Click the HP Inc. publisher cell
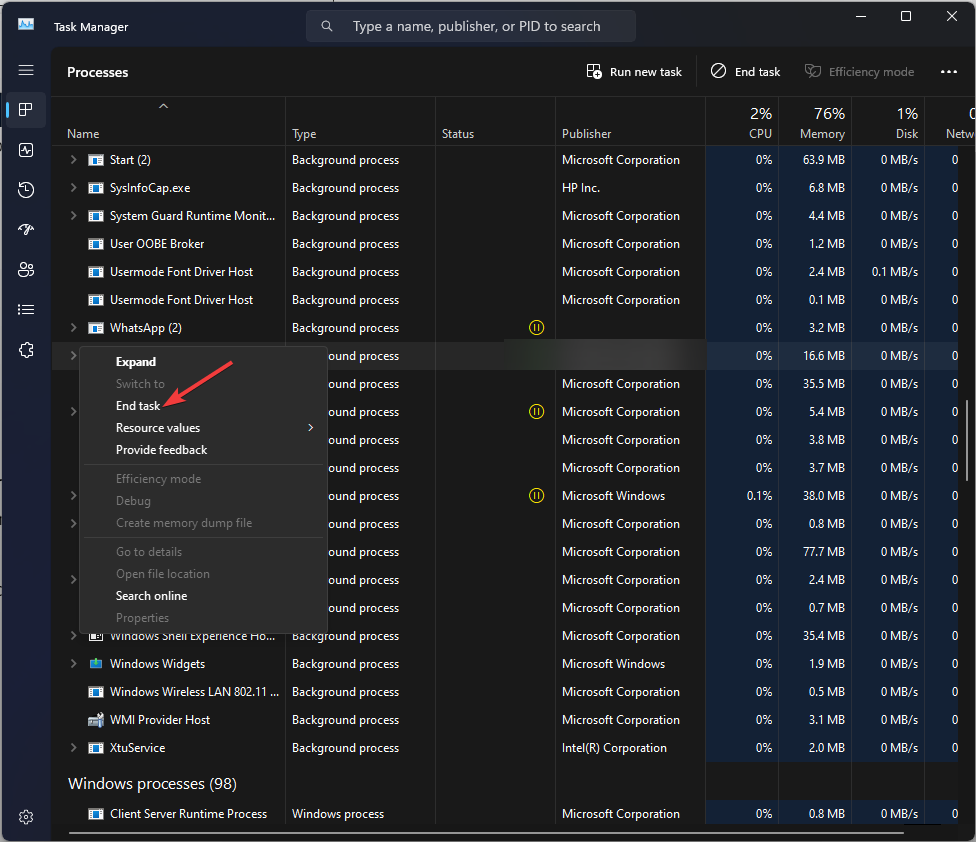Screen dimensions: 976x842 (581, 188)
